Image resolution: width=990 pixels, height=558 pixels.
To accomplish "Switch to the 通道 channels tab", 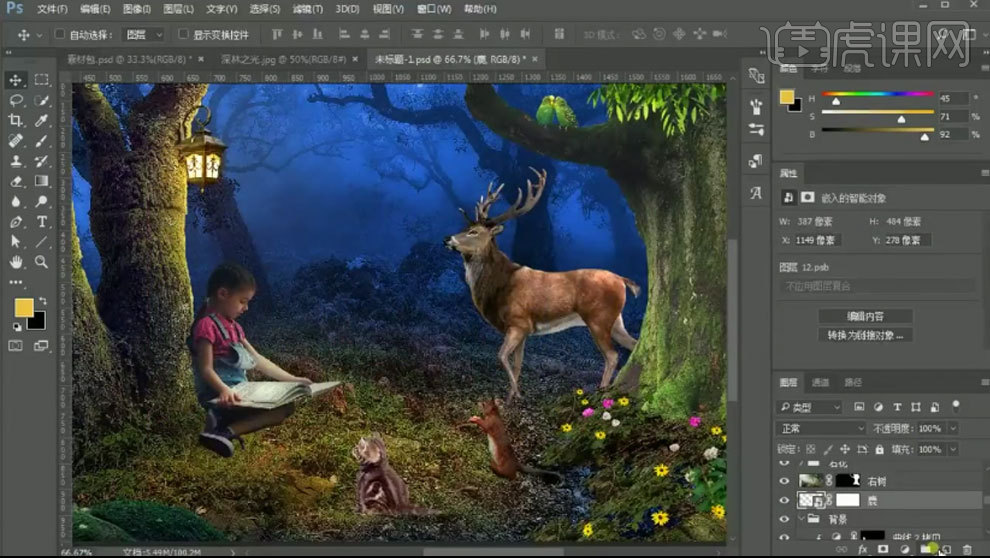I will point(820,383).
